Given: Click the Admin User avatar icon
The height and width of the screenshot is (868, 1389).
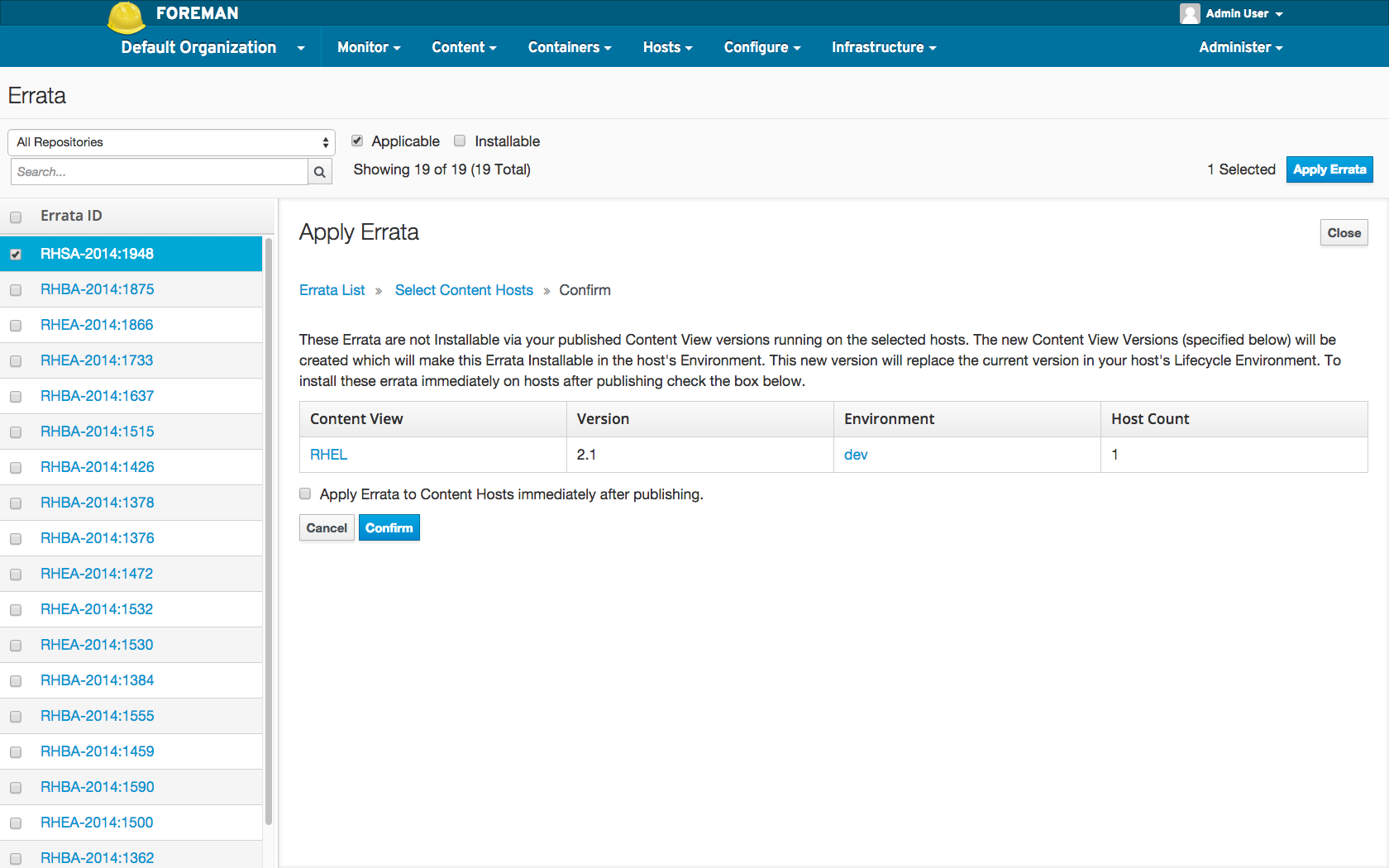Looking at the screenshot, I should pyautogui.click(x=1190, y=13).
